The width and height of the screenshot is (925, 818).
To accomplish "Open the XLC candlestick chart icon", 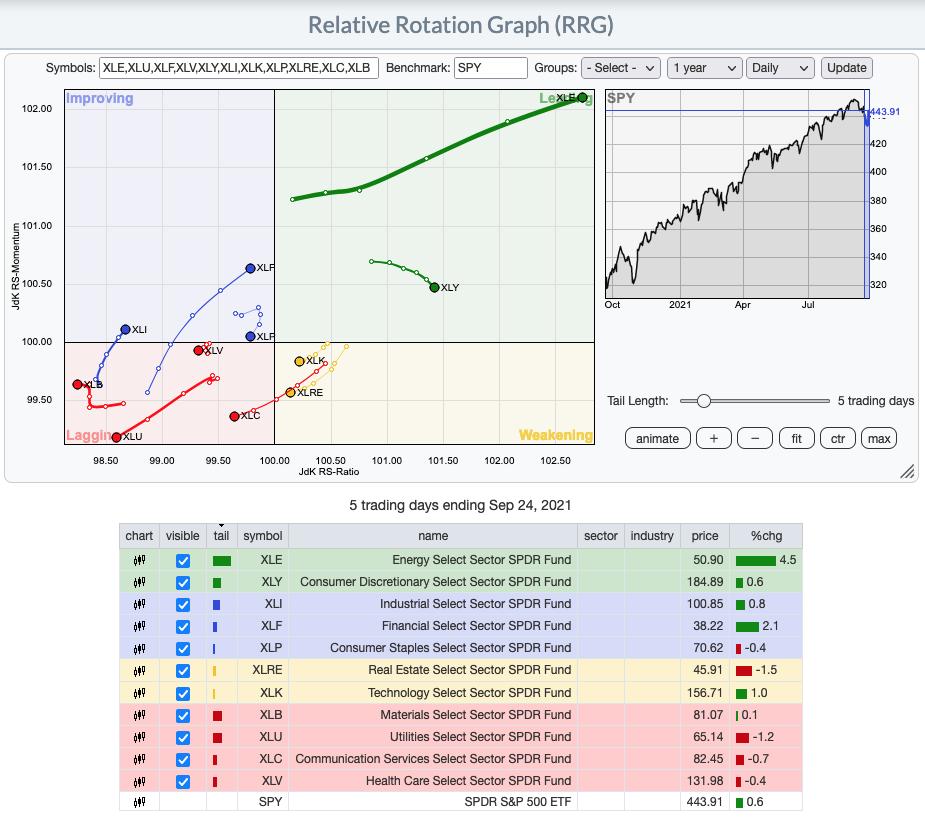I will [x=139, y=759].
